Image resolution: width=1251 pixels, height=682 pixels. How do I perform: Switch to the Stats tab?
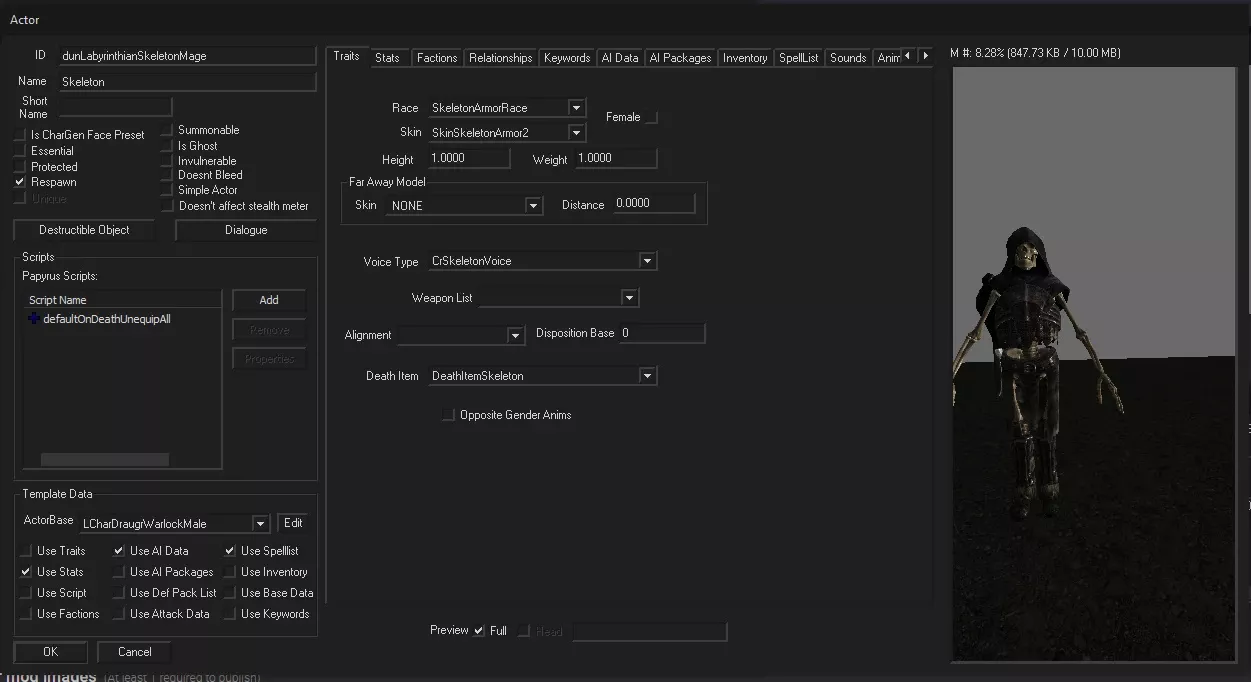[387, 58]
